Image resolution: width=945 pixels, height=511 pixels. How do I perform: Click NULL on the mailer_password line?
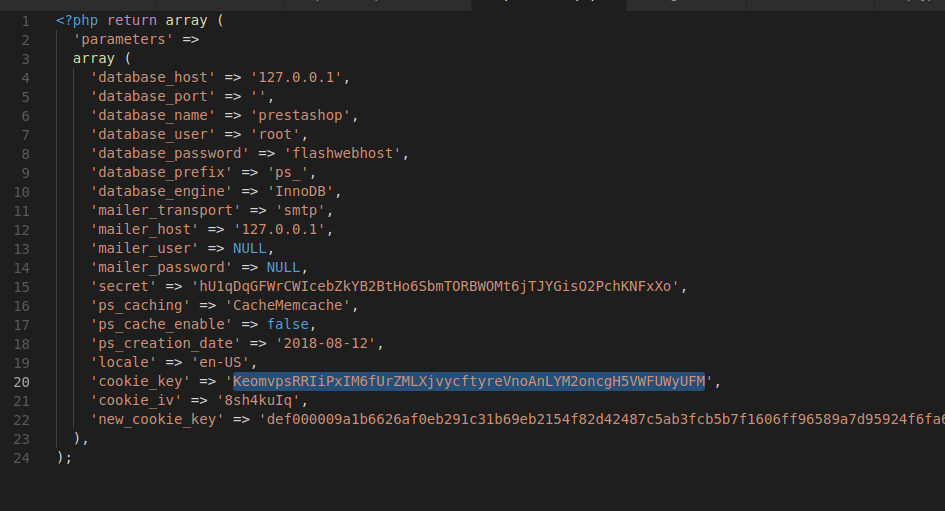pos(283,267)
